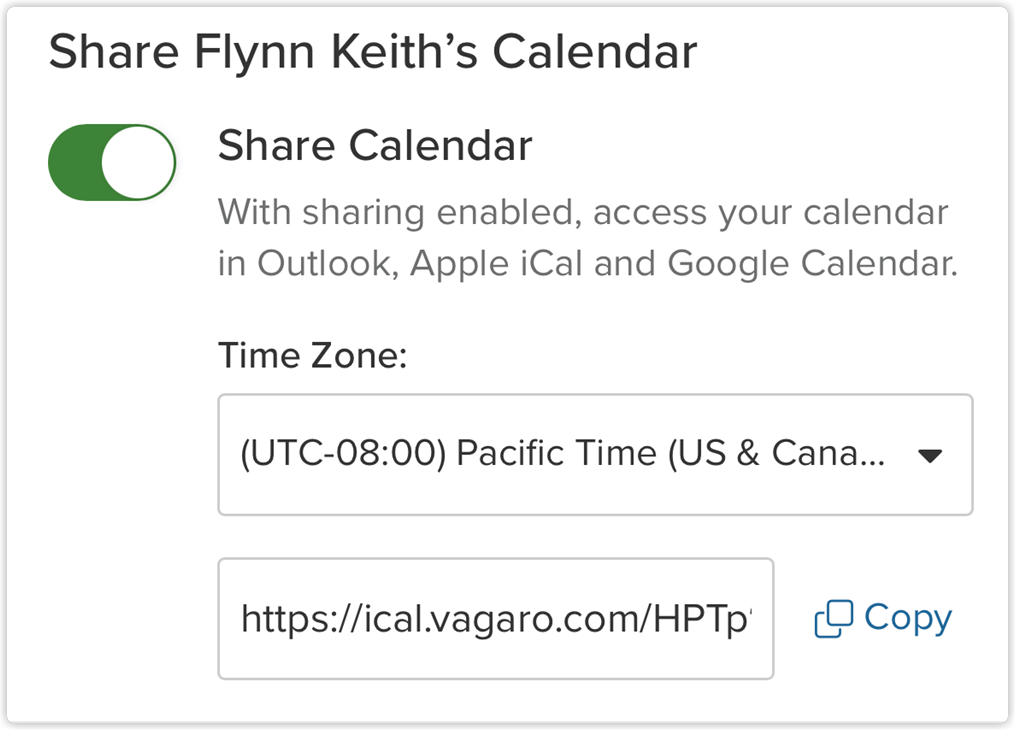Click the white knob of the green switch
Image resolution: width=1016 pixels, height=731 pixels.
(x=139, y=162)
